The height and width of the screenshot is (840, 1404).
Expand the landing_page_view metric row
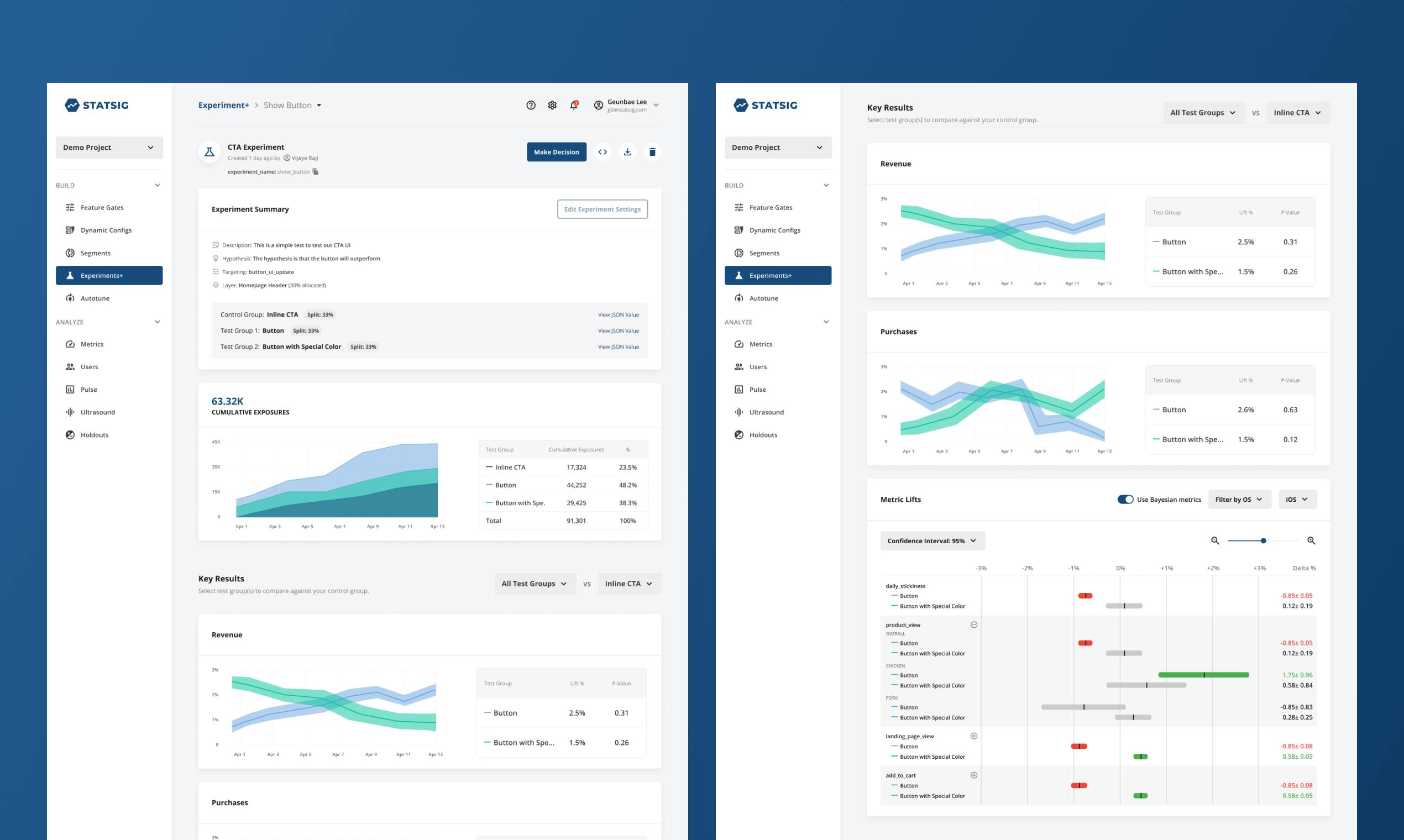tap(974, 737)
